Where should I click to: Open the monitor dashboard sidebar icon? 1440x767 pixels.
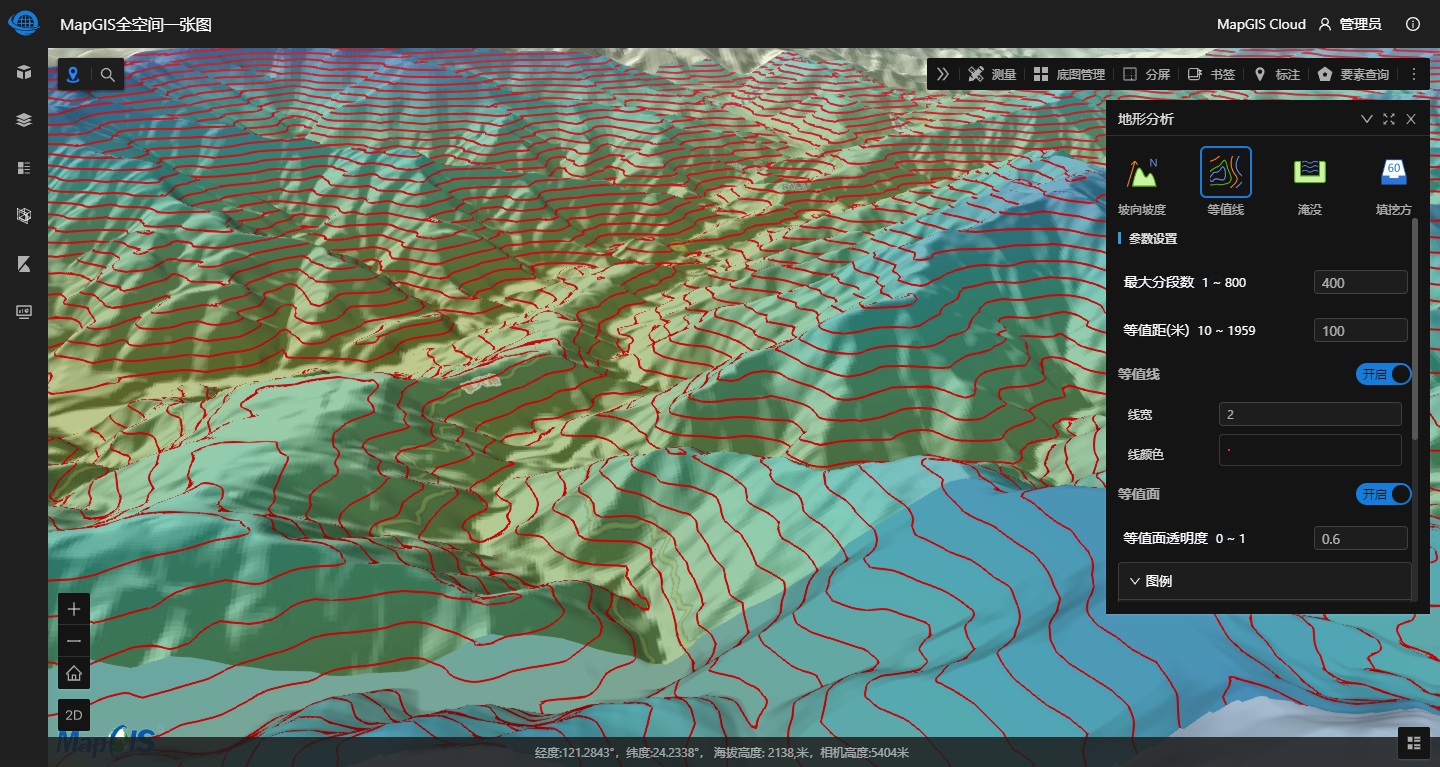point(24,312)
